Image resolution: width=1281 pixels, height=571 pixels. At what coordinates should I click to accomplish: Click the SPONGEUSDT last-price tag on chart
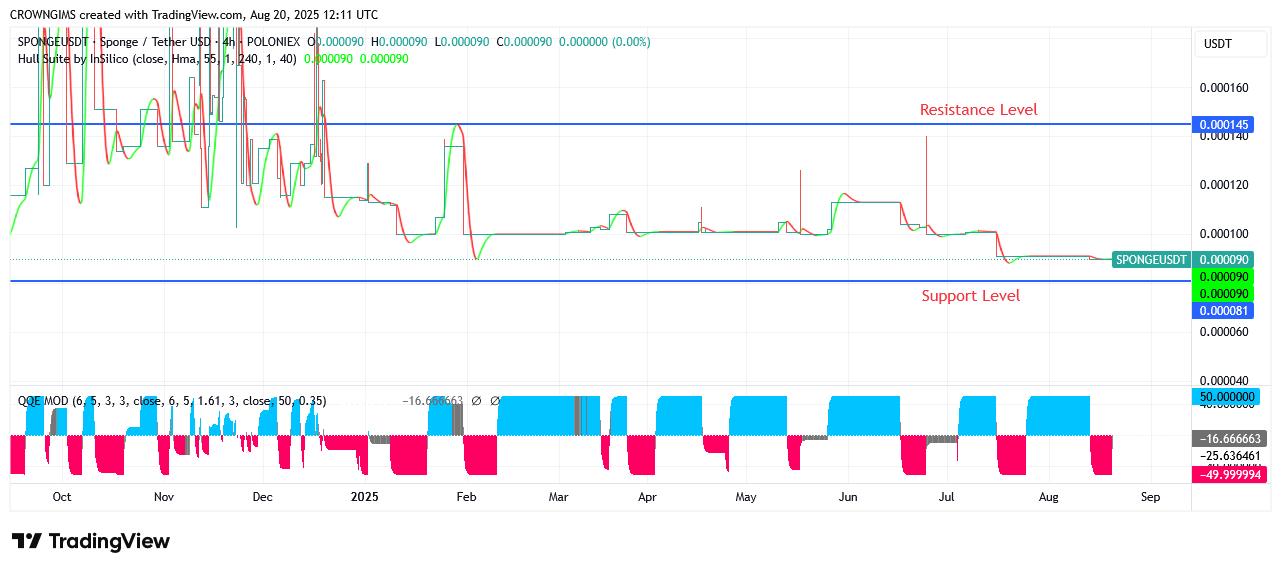click(1152, 260)
